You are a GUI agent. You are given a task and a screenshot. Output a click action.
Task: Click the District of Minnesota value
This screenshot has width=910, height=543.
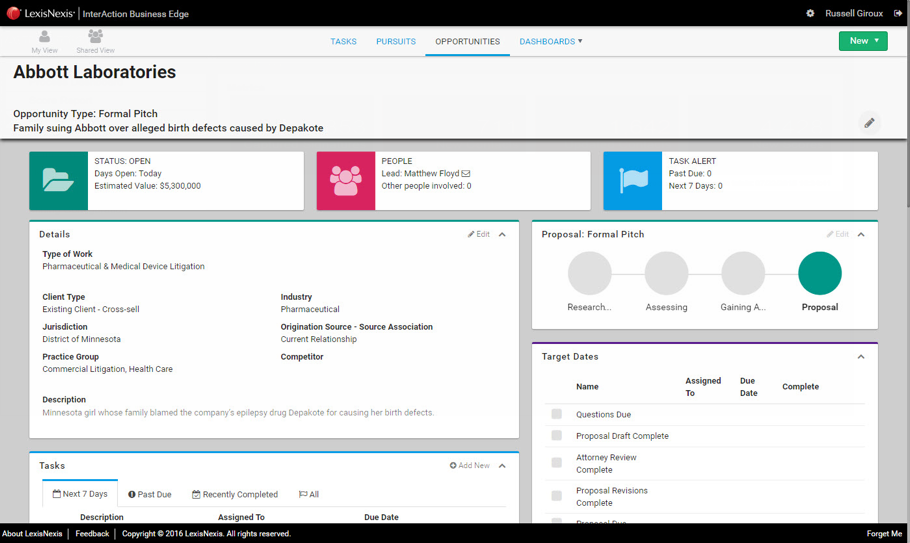tap(81, 339)
